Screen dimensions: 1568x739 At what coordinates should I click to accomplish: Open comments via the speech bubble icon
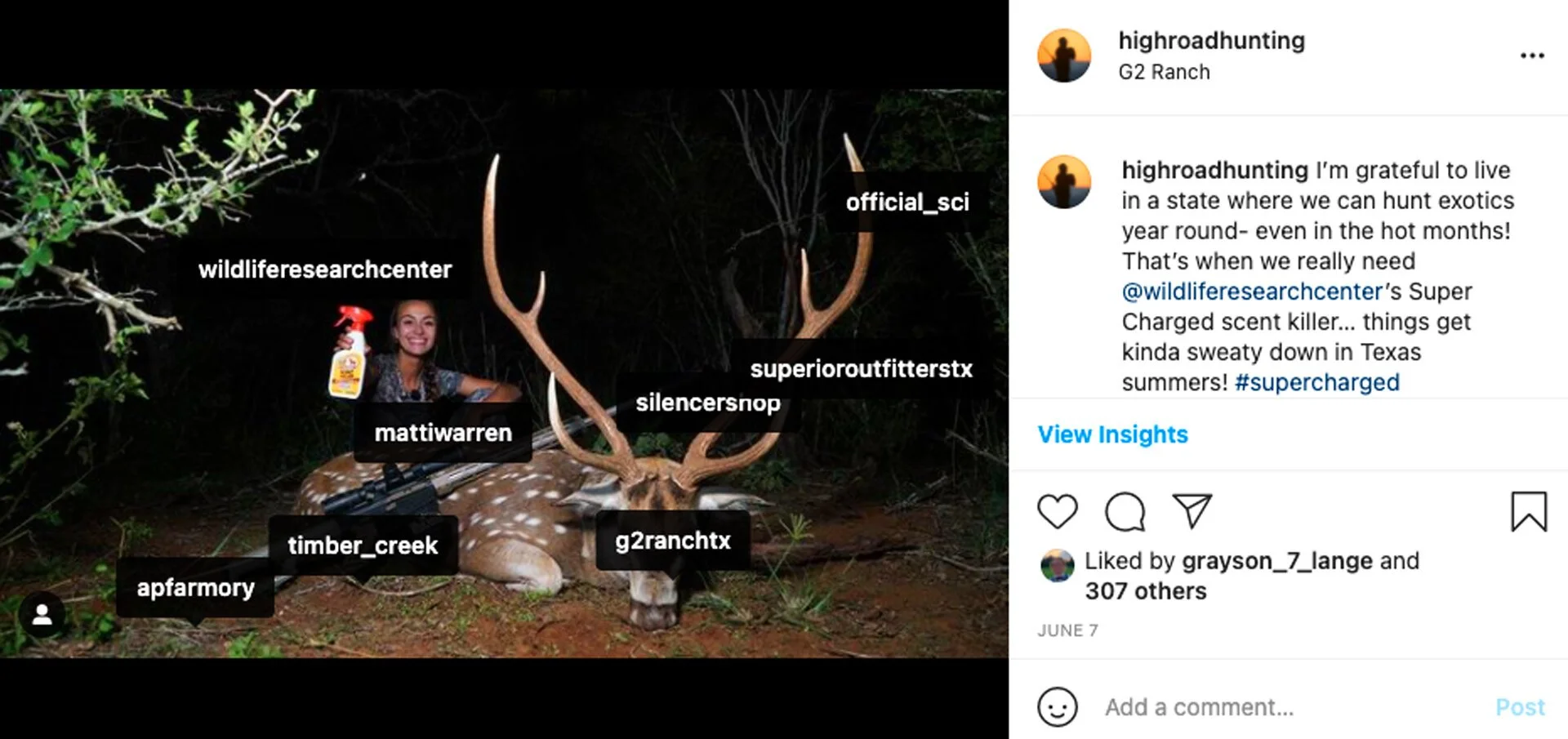pyautogui.click(x=1125, y=512)
